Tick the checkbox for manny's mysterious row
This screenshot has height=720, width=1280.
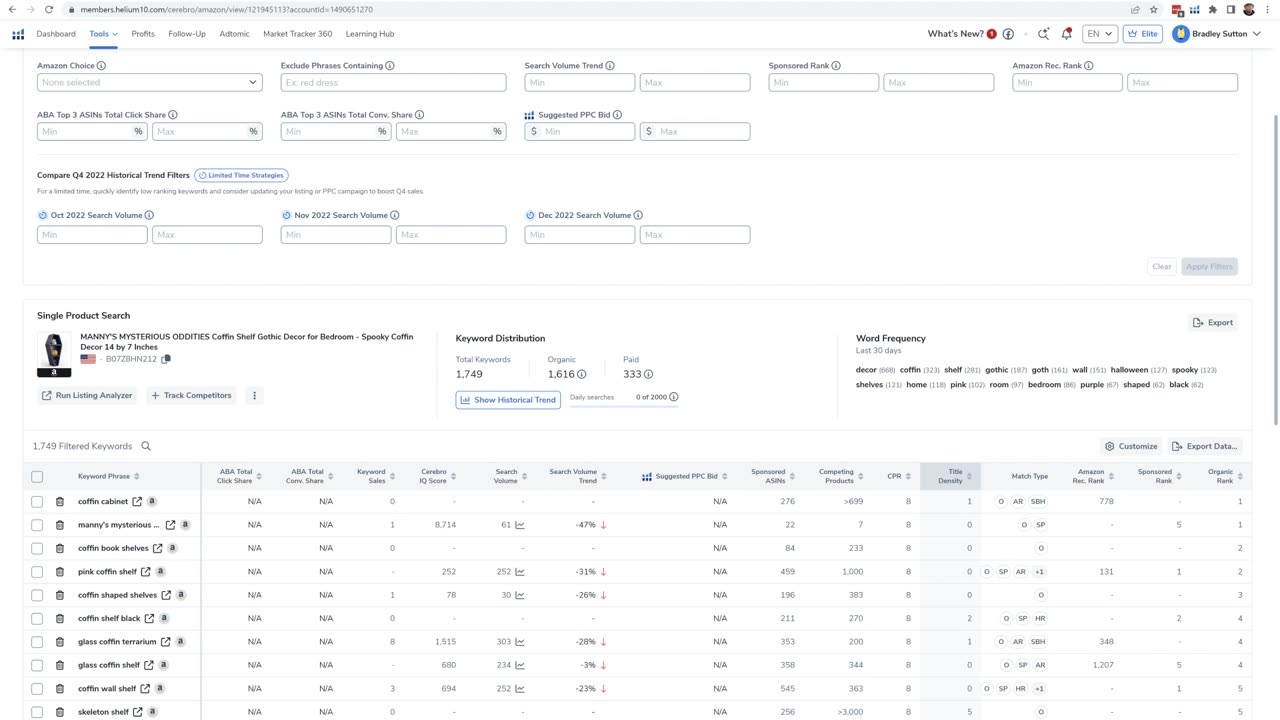[37, 525]
